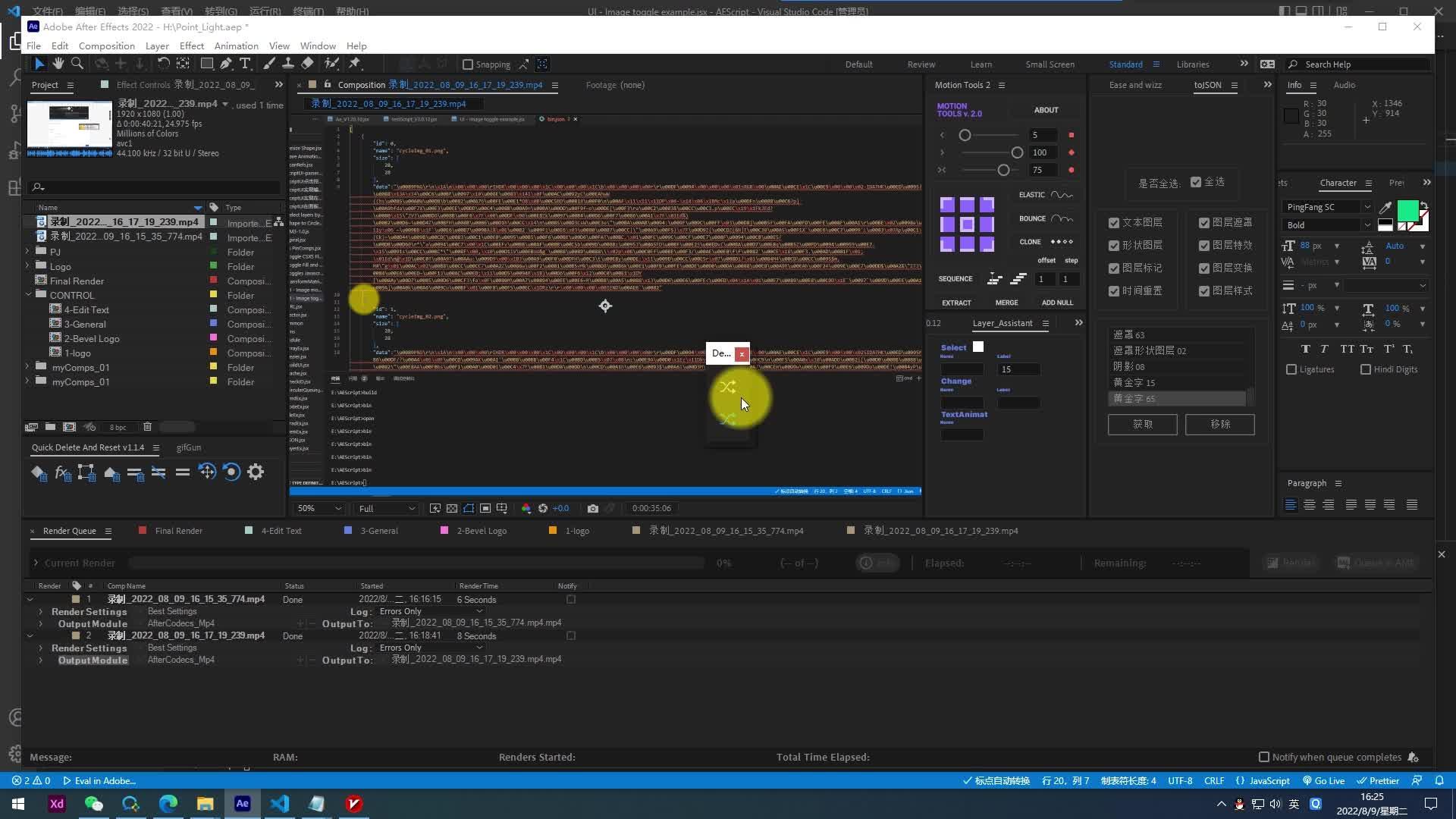
Task: Click settings gear in Quick Delete panel
Action: (256, 472)
